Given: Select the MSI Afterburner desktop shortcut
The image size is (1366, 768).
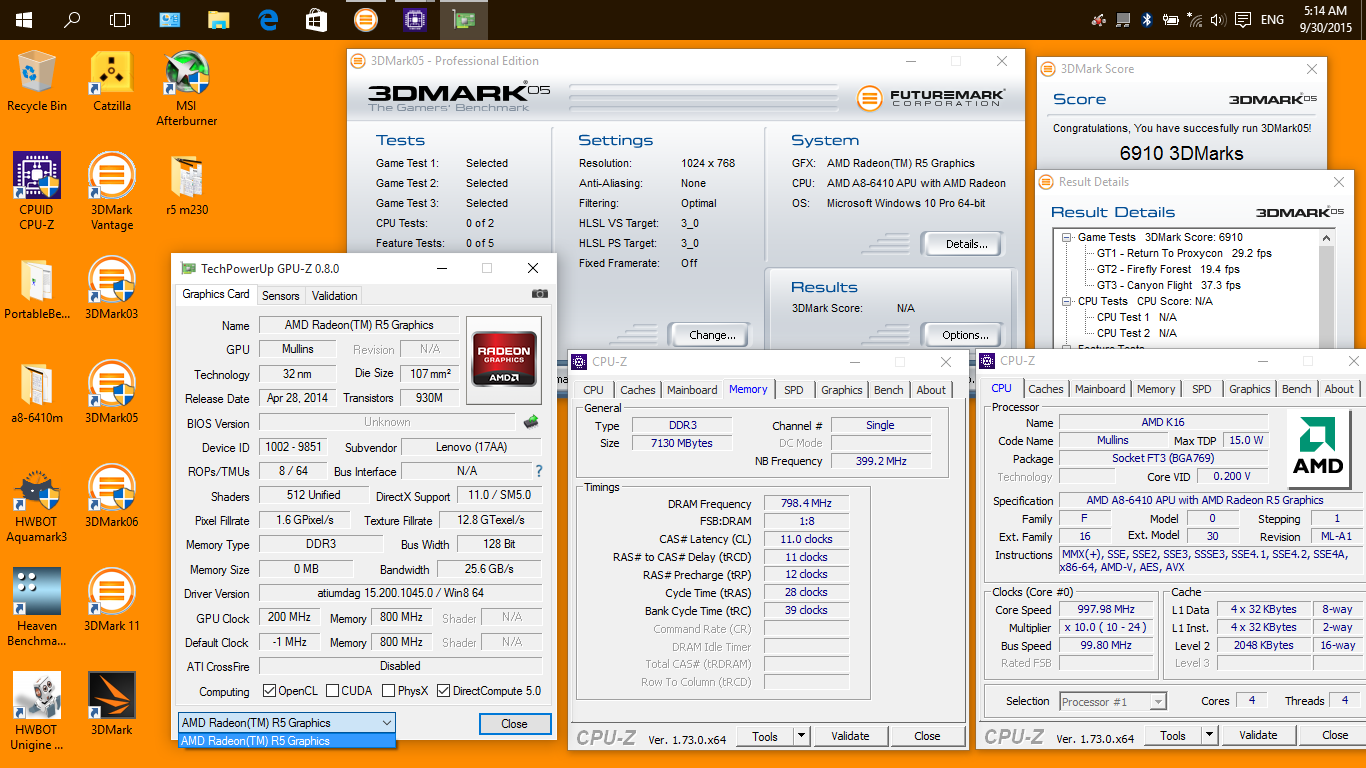Looking at the screenshot, I should 186,88.
